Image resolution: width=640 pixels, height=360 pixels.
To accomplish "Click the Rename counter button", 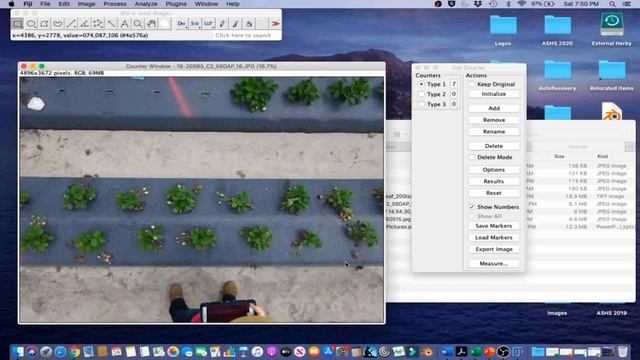I will tap(494, 132).
